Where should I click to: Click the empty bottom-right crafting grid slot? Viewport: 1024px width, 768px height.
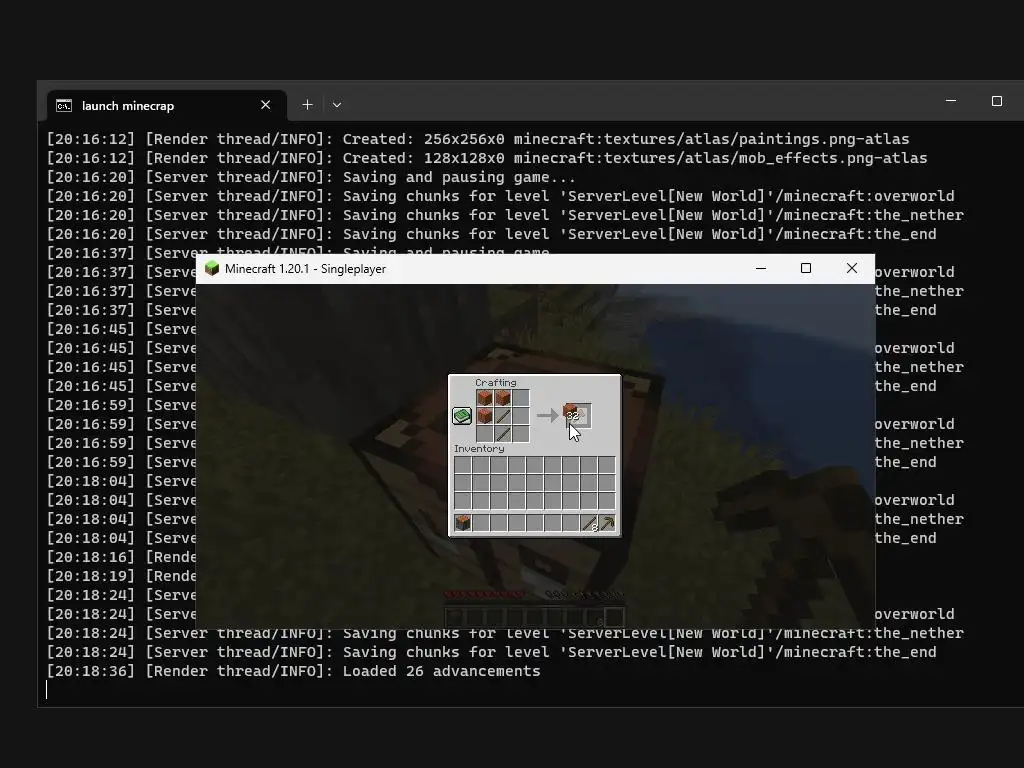pos(520,434)
